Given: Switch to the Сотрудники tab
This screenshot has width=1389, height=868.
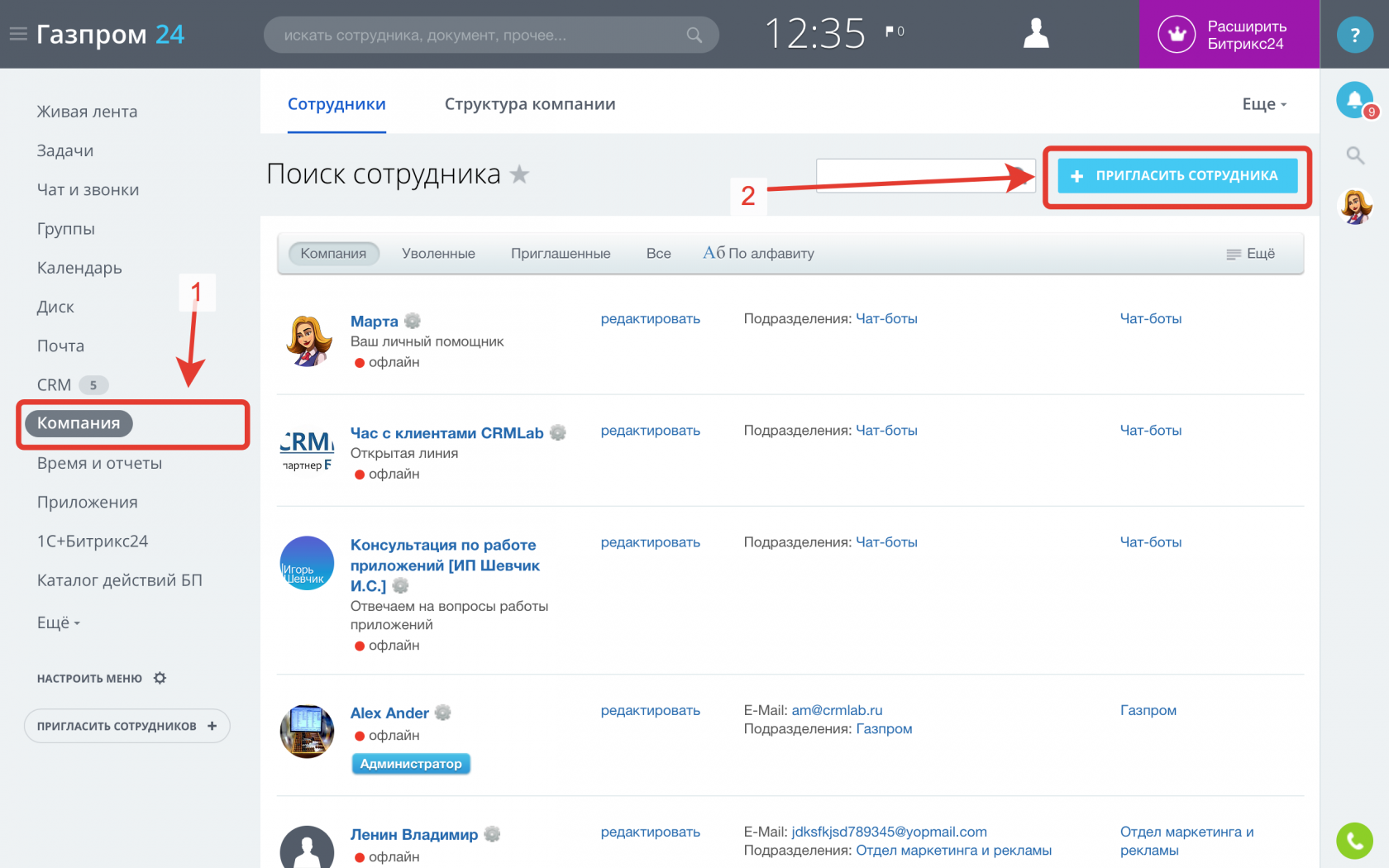Looking at the screenshot, I should pyautogui.click(x=337, y=104).
